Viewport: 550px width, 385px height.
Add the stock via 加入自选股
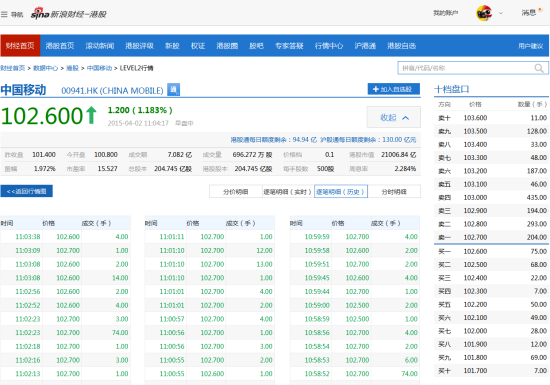394,89
